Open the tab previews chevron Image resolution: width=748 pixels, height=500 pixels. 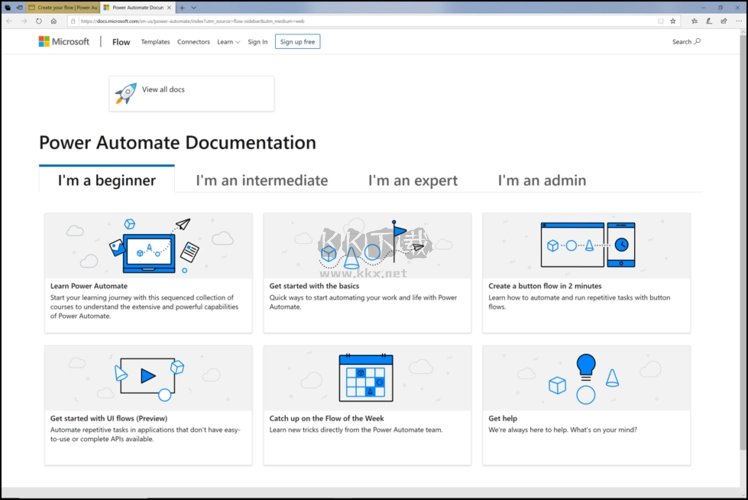pos(194,7)
